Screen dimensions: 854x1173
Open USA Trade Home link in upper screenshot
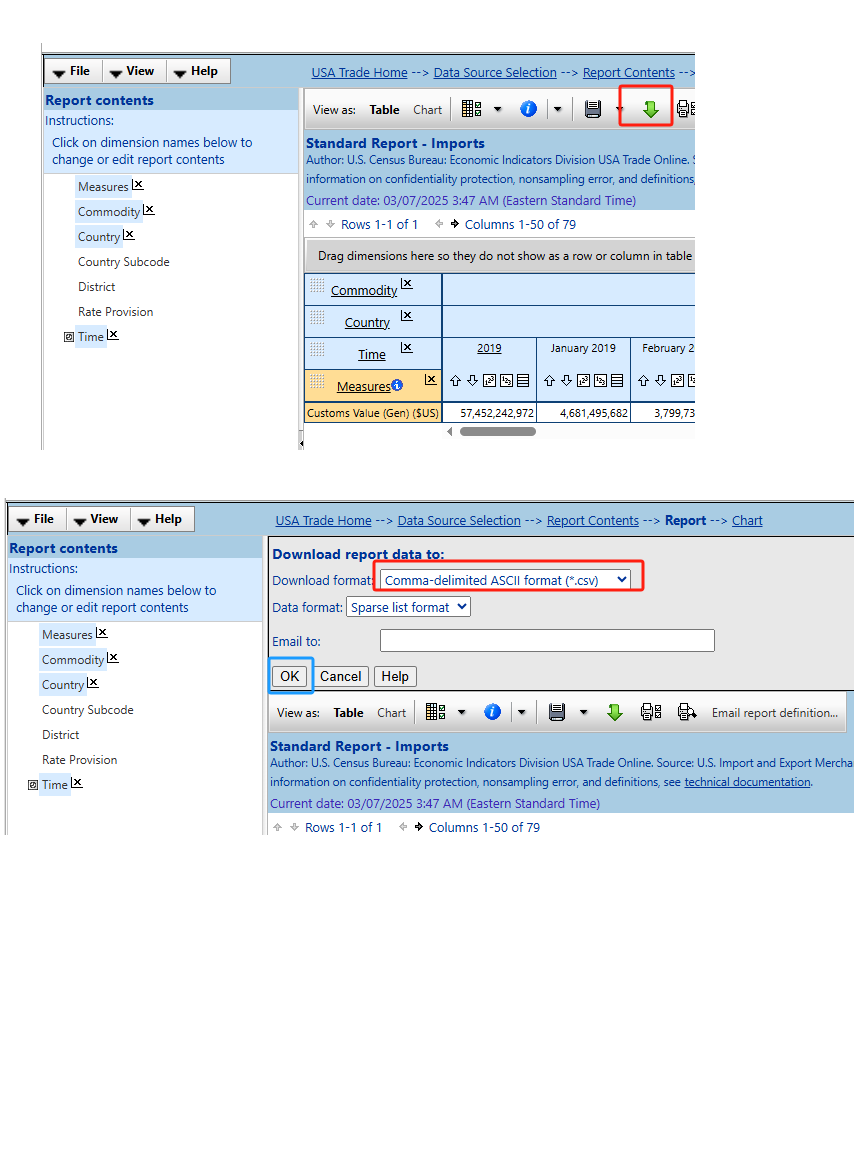click(360, 73)
